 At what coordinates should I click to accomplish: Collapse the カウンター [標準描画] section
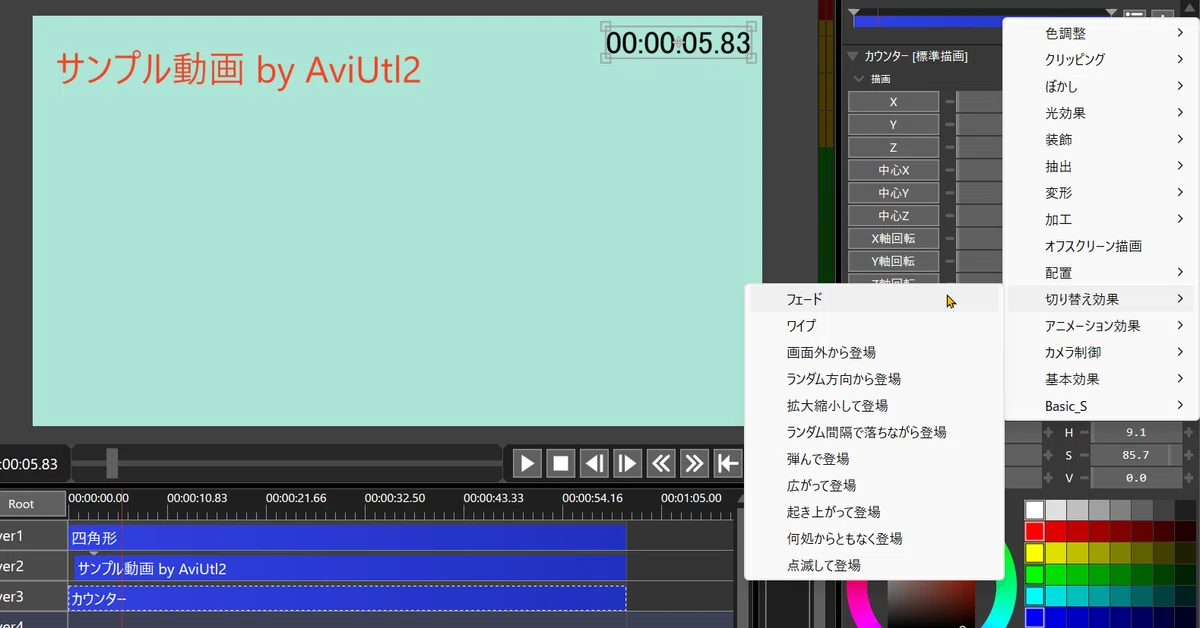coord(853,57)
